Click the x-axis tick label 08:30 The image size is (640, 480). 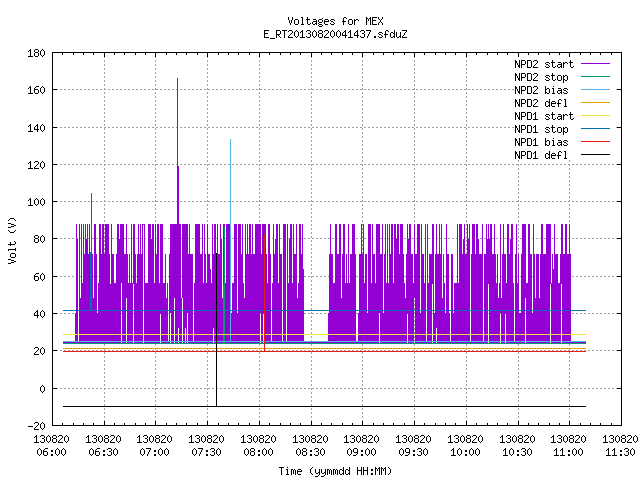tap(310, 452)
